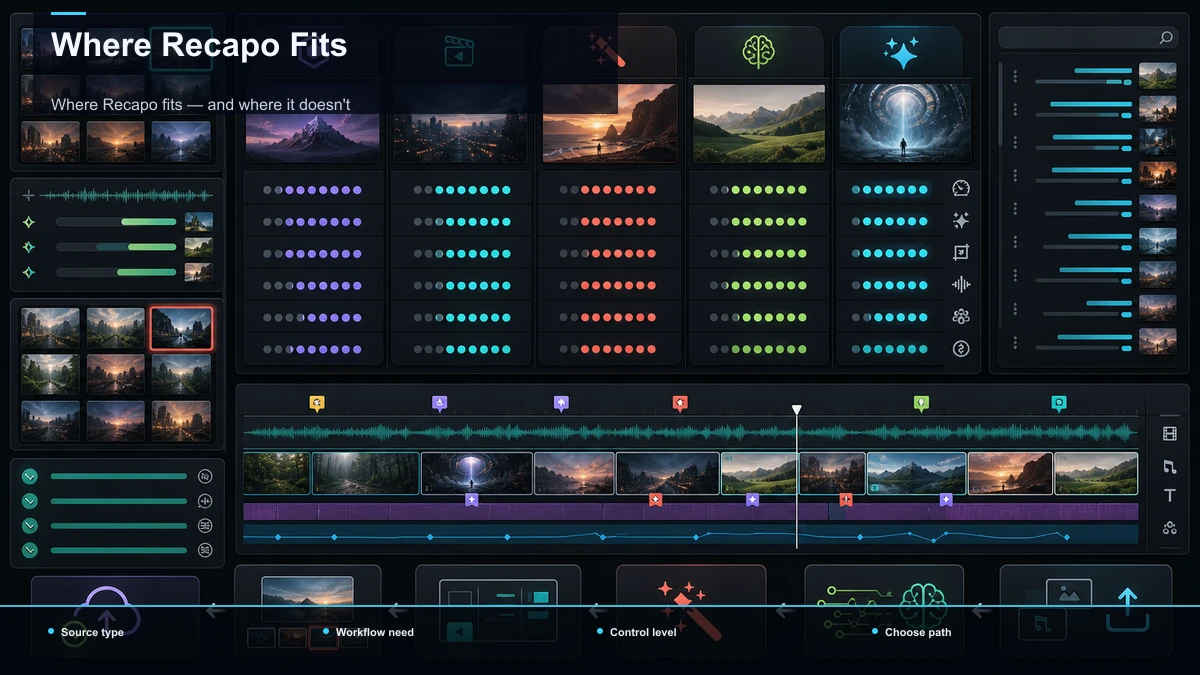Select the shapes icon under text tool
Screen dimensions: 1200x675
[x=1170, y=528]
